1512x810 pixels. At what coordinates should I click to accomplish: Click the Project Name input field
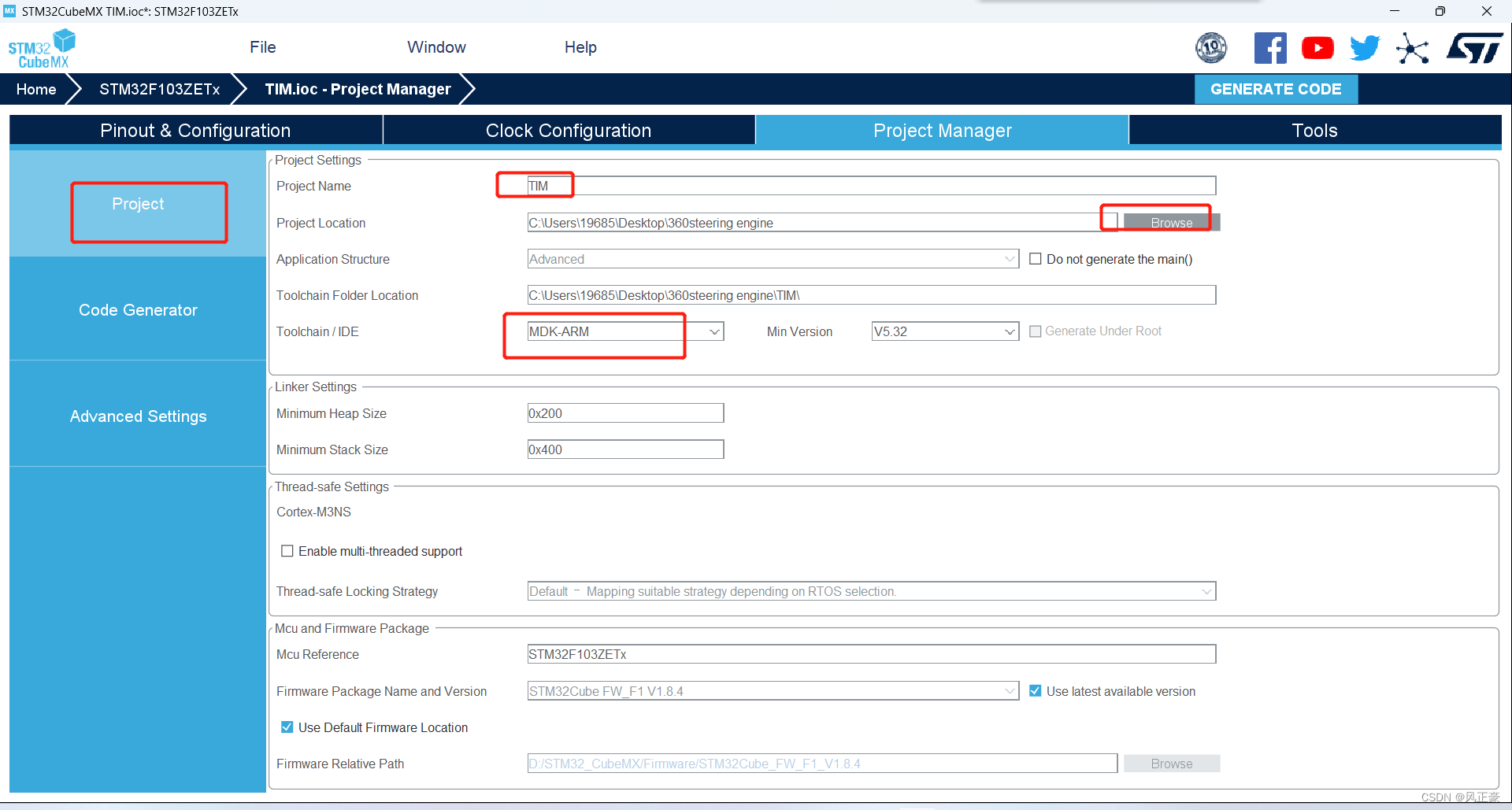pyautogui.click(x=872, y=186)
